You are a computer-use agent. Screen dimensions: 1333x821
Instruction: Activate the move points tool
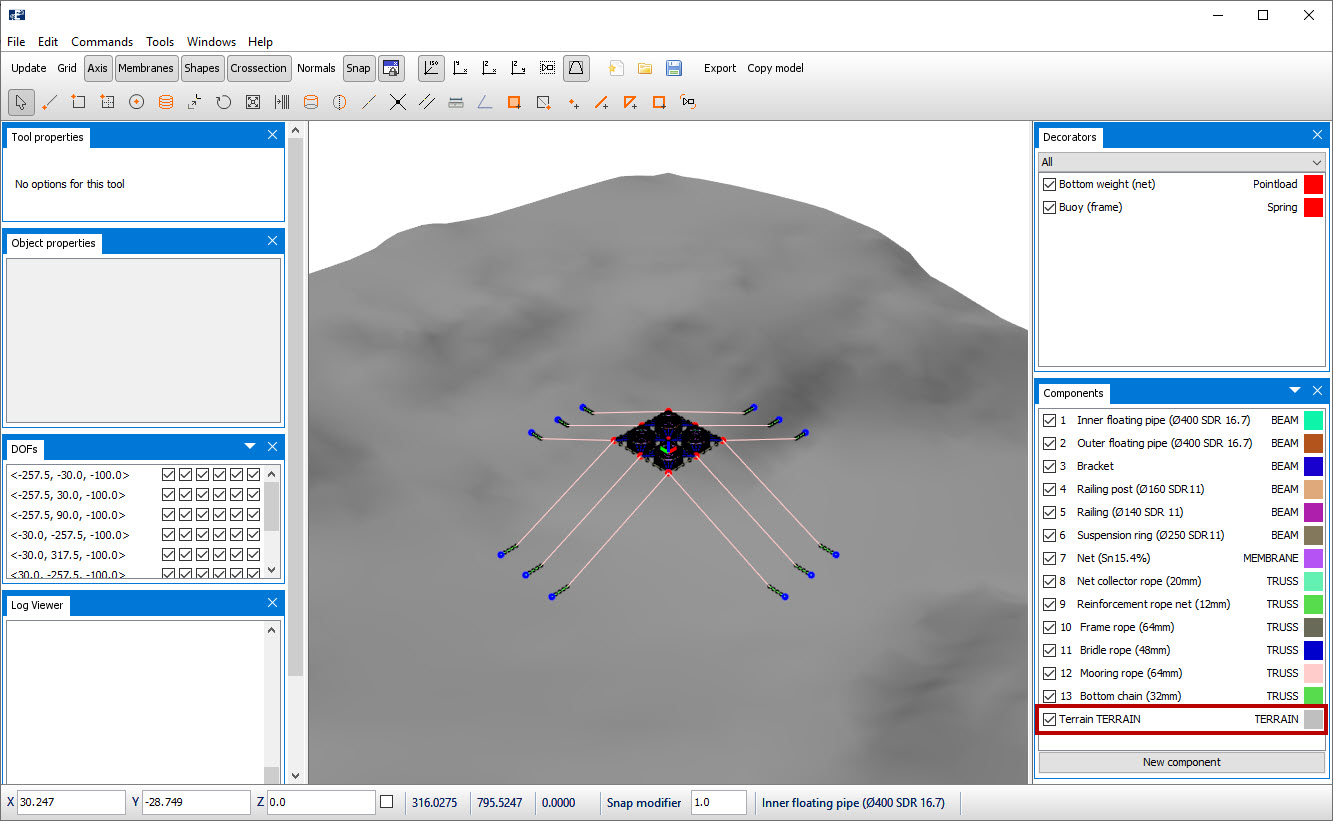click(x=195, y=102)
